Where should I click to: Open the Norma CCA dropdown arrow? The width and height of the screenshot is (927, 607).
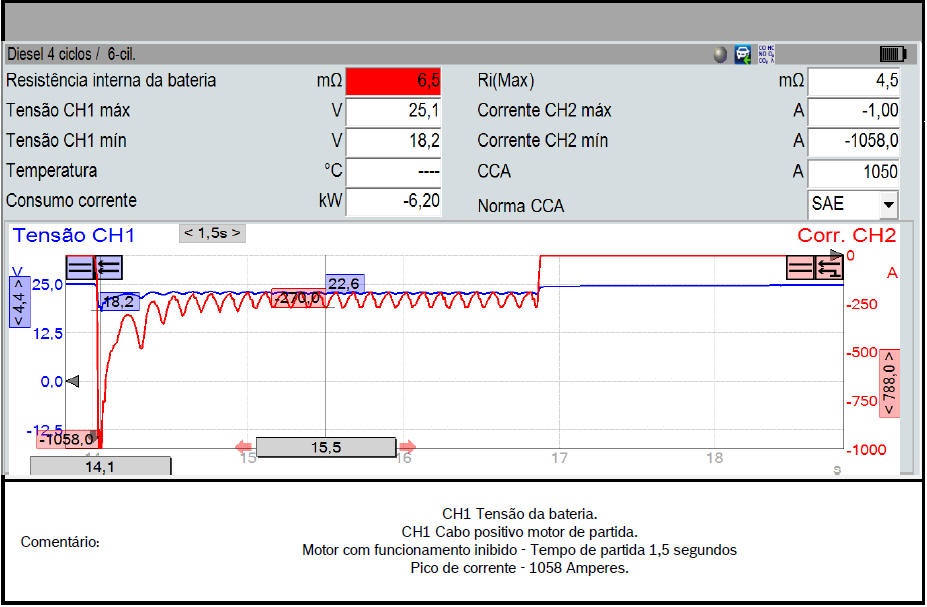(886, 205)
